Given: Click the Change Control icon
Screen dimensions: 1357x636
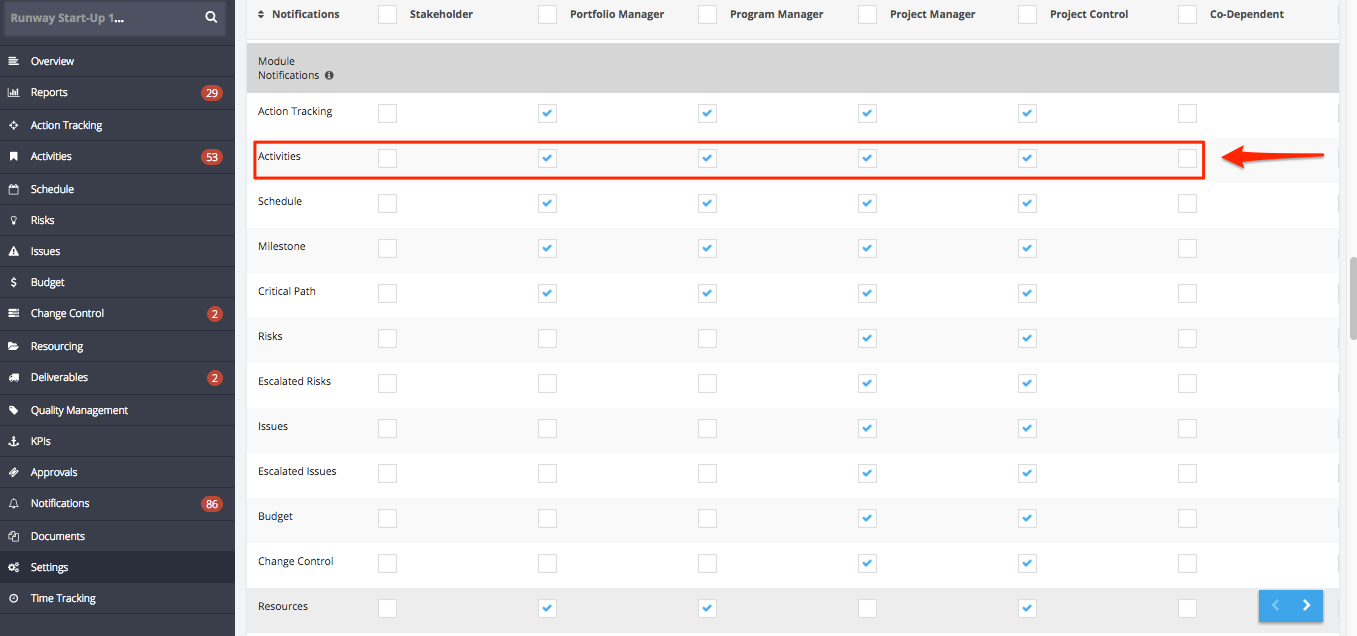Looking at the screenshot, I should click(x=14, y=313).
